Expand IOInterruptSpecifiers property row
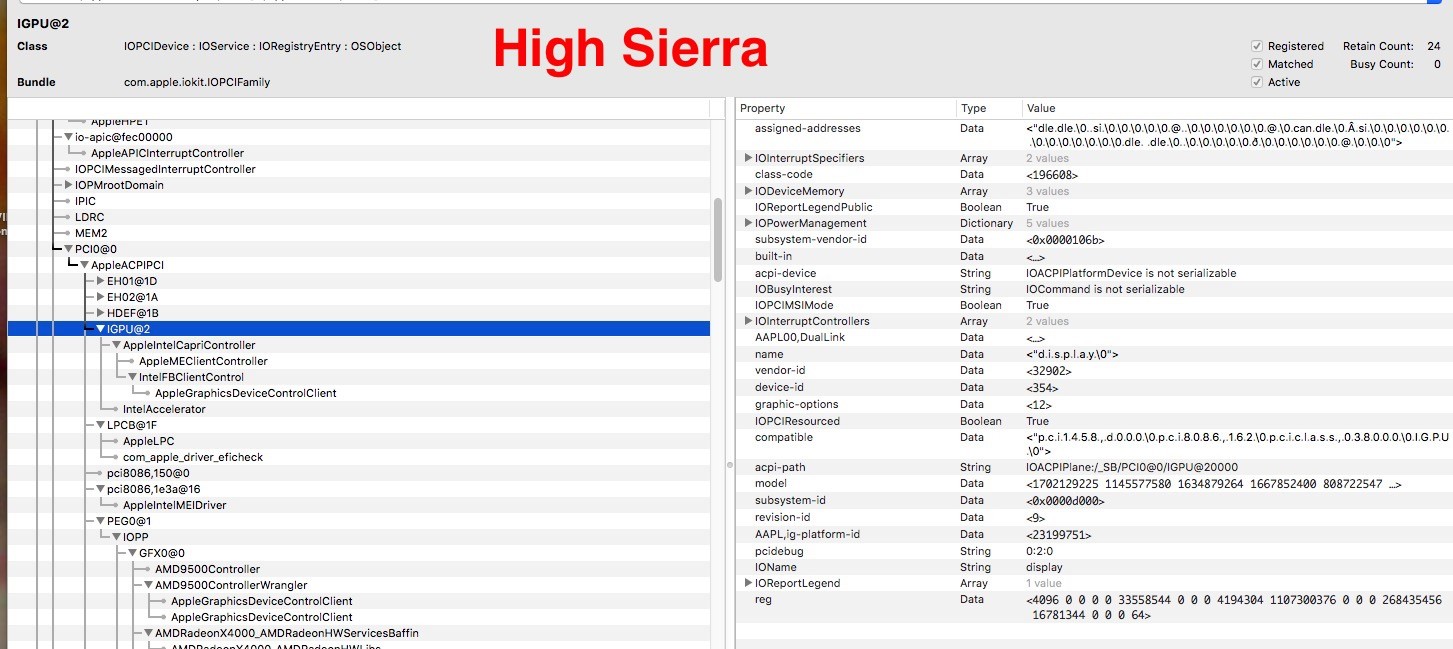The width and height of the screenshot is (1453, 649). point(748,158)
